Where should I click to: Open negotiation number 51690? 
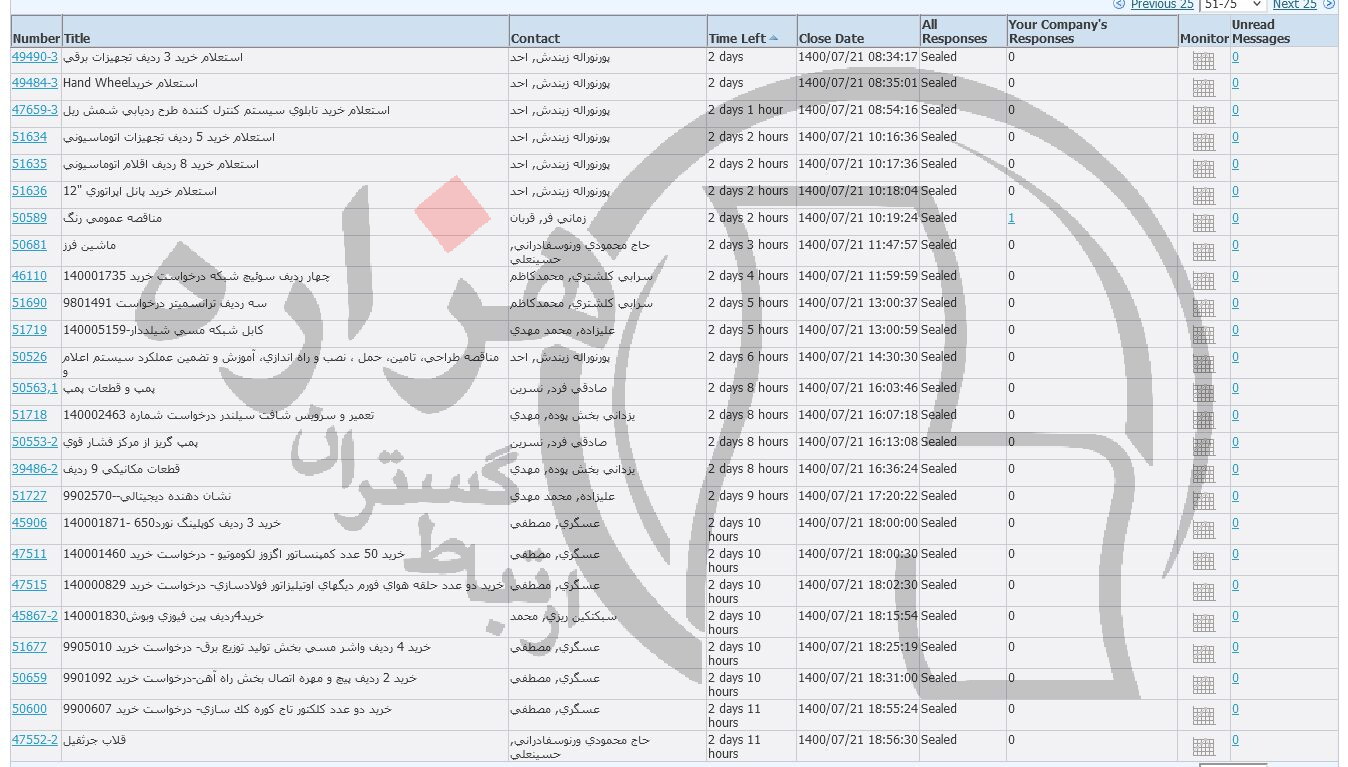(29, 303)
